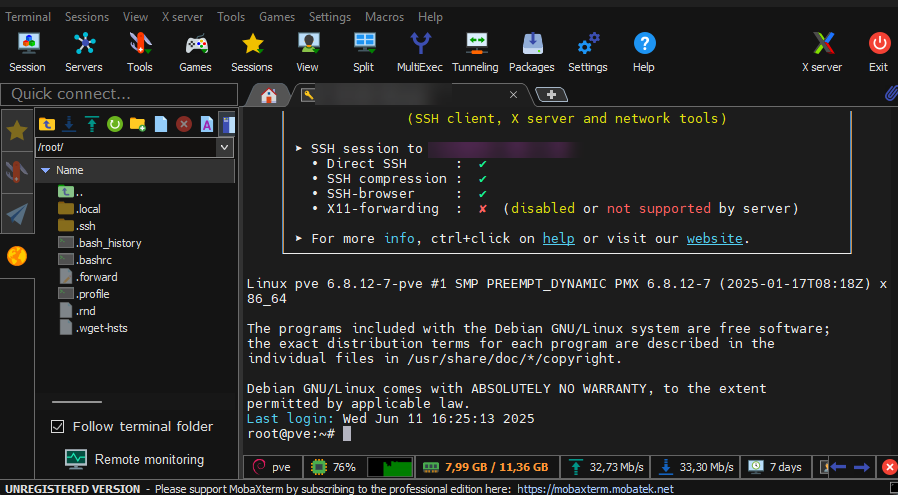Sort by the Name column header
The image size is (898, 495).
click(x=135, y=170)
